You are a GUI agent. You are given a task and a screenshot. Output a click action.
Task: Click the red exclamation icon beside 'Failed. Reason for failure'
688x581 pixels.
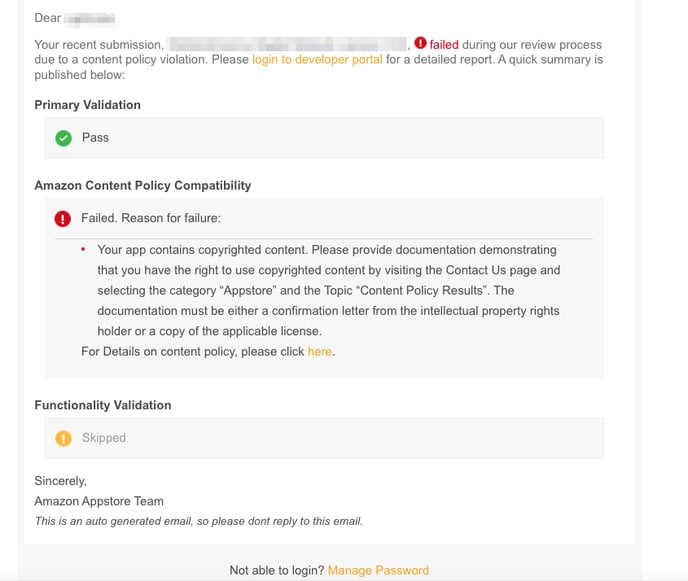(x=63, y=218)
